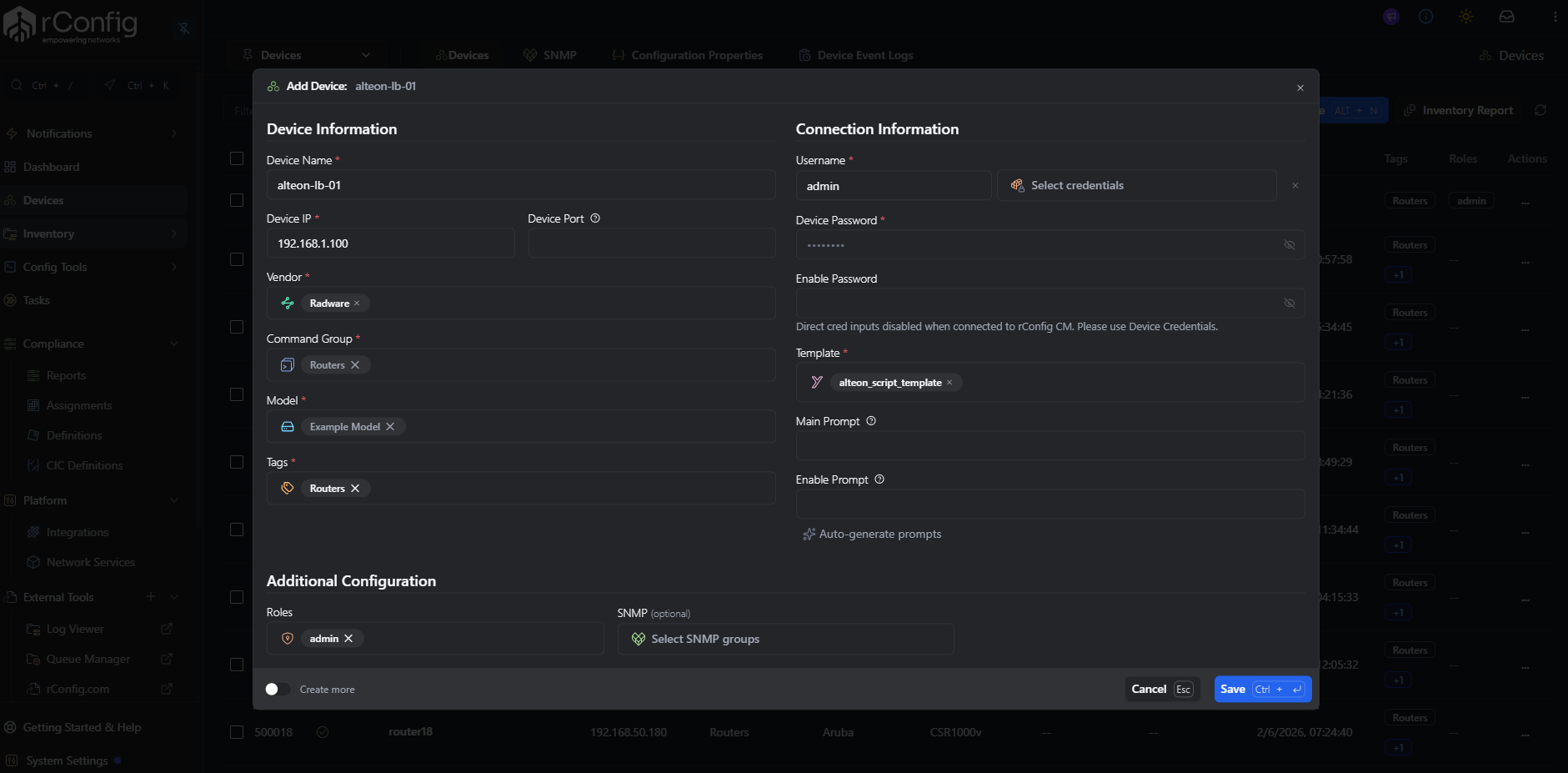Screen dimensions: 1568x773
Task: Open the Model dropdown field
Action: 521,427
